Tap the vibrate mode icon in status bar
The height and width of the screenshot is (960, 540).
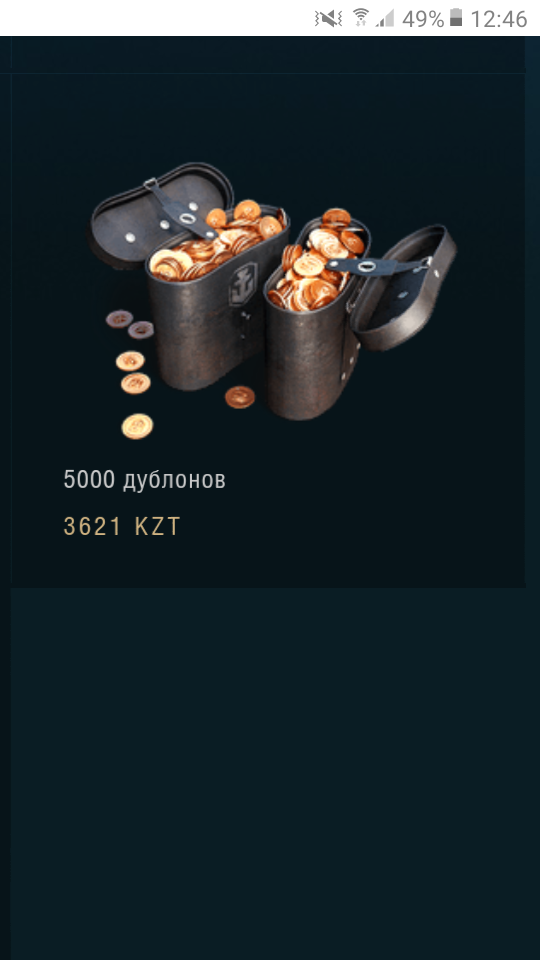(x=328, y=19)
